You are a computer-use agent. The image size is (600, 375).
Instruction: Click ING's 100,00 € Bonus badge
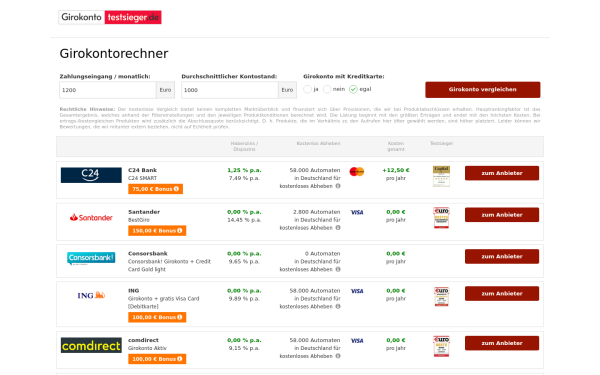tap(157, 317)
